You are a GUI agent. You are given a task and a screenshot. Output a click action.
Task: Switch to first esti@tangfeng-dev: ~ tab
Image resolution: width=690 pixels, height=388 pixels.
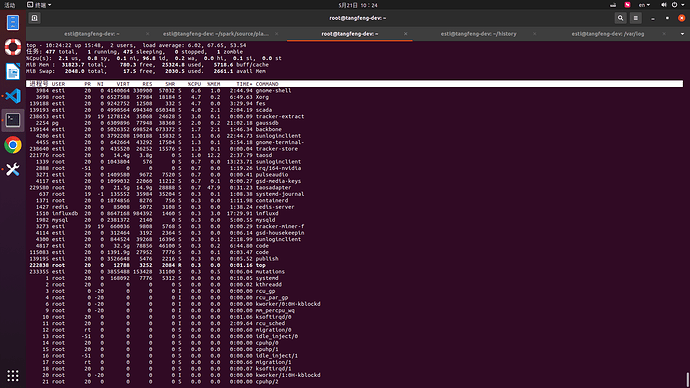(92, 34)
